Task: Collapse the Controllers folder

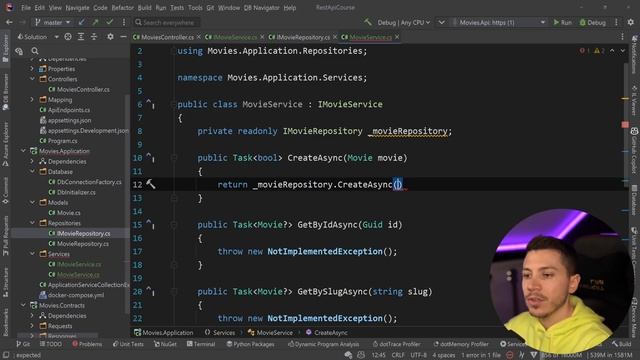Action: [32, 79]
